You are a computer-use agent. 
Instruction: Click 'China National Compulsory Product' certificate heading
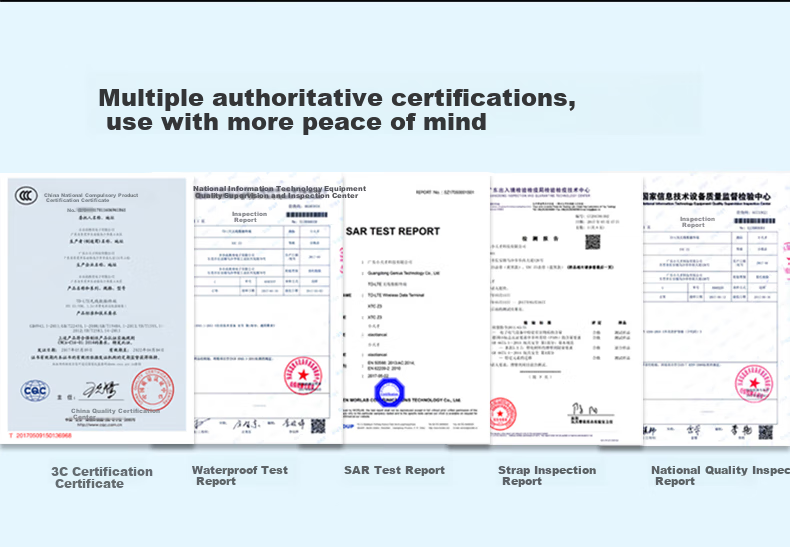(91, 195)
